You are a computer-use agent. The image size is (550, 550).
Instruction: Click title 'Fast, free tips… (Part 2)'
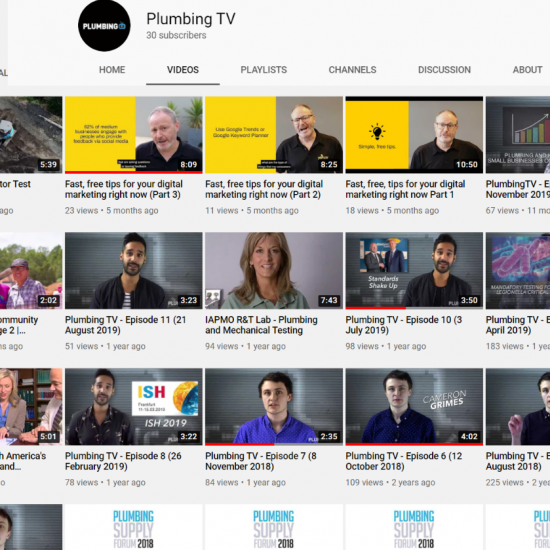click(x=264, y=189)
